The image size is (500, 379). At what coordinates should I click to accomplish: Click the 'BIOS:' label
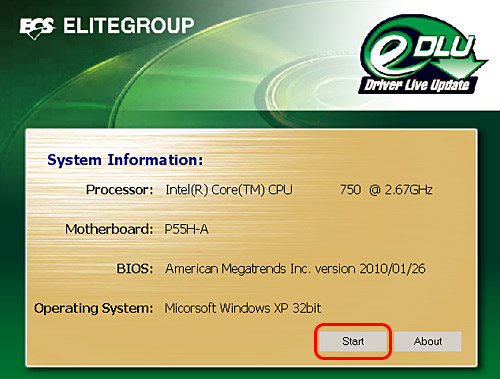135,268
